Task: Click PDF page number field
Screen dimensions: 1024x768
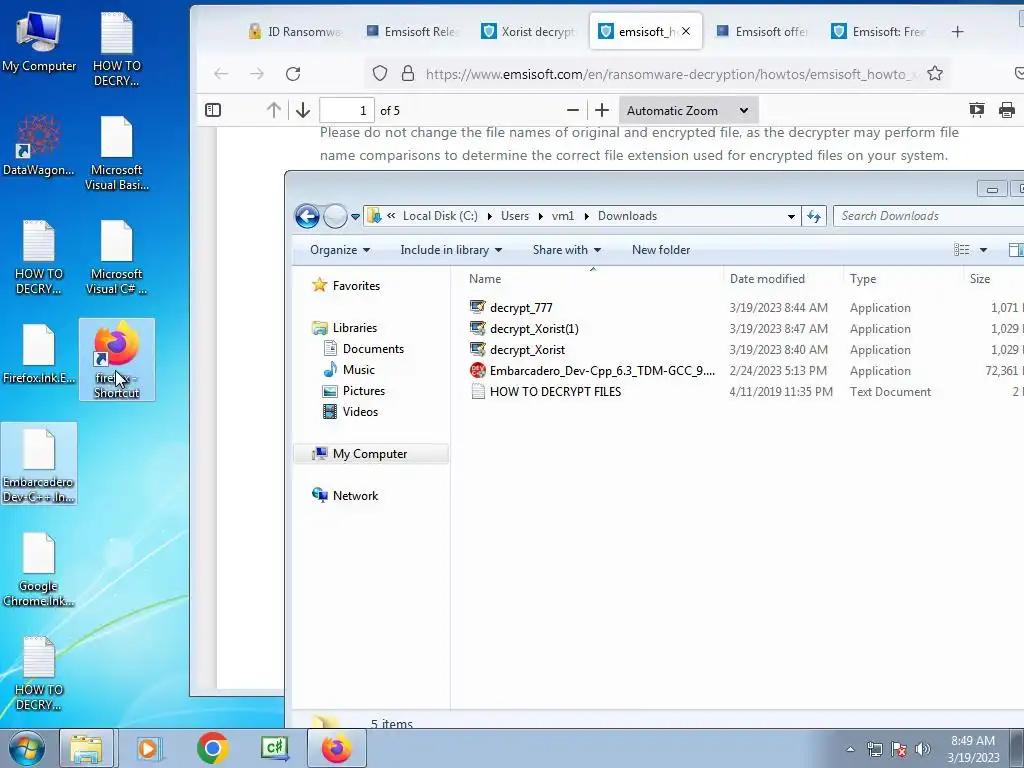Action: [347, 110]
